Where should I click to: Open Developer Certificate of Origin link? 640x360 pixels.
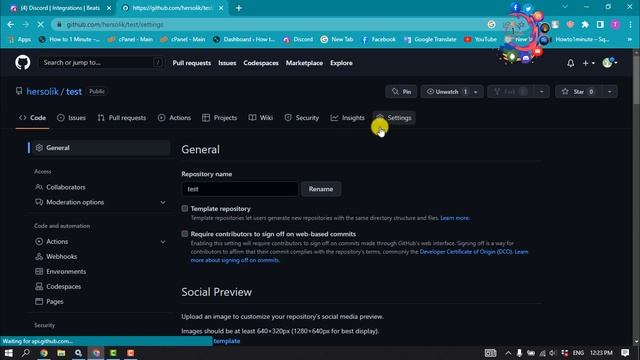[466, 252]
